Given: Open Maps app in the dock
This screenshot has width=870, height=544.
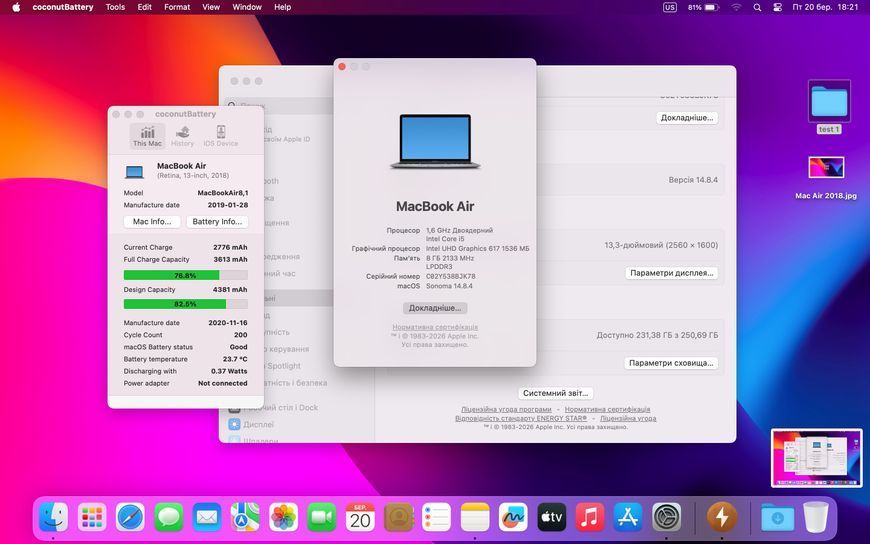Looking at the screenshot, I should tap(245, 517).
